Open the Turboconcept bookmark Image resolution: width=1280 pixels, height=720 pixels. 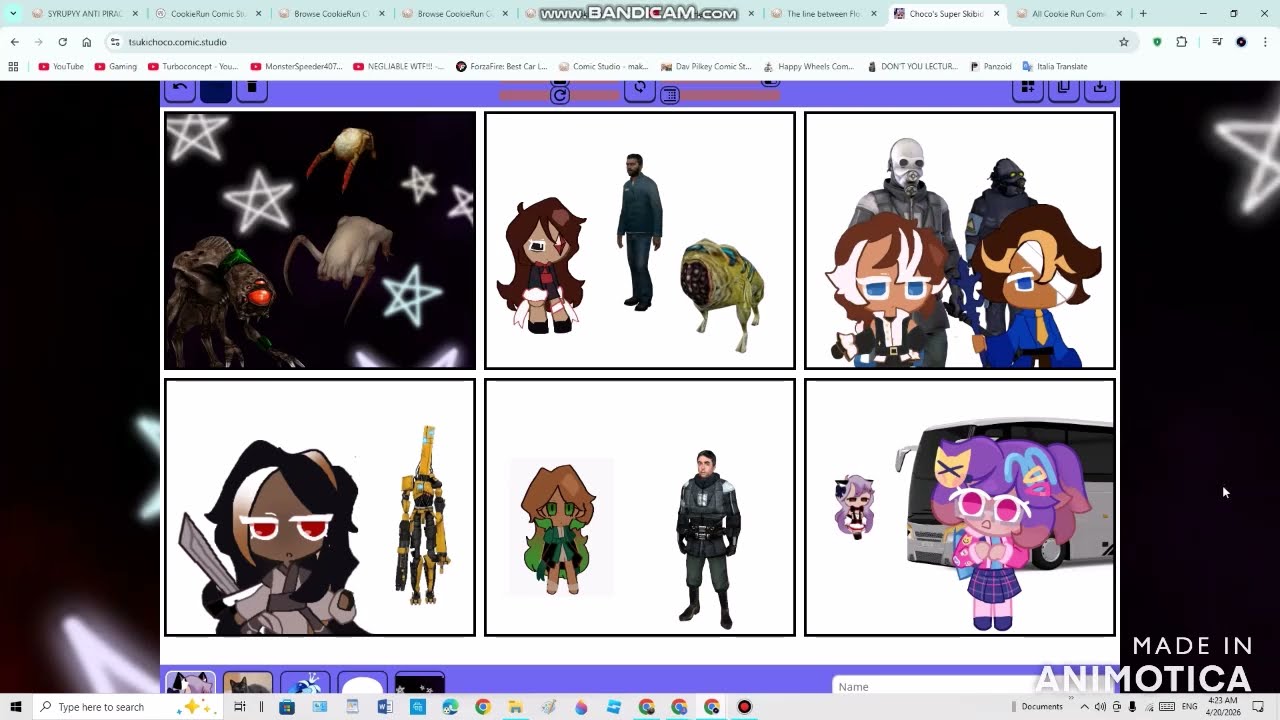[x=192, y=66]
